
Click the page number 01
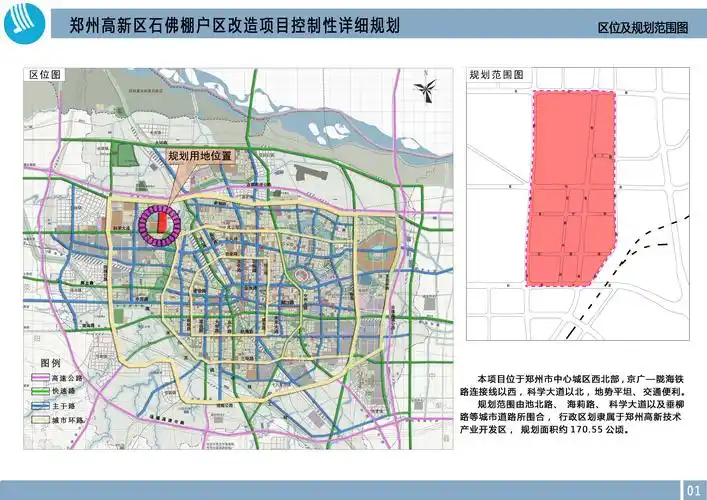(x=693, y=491)
